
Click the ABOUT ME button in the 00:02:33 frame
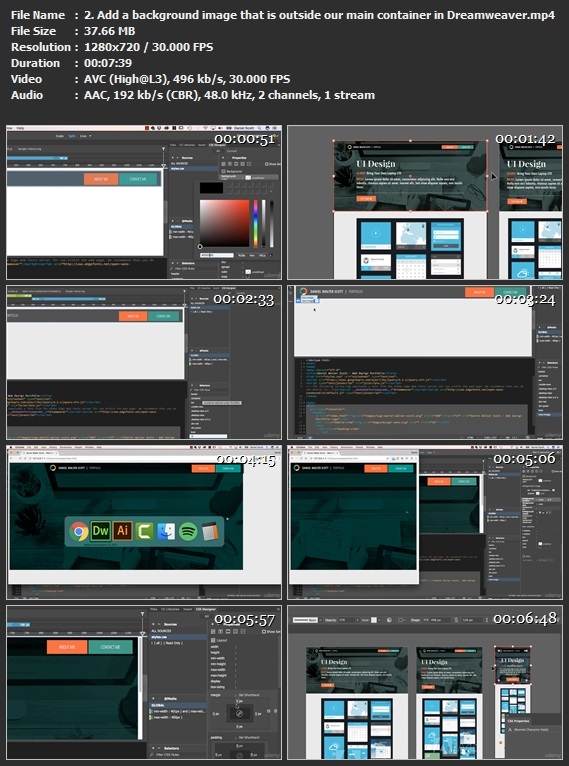coord(133,316)
